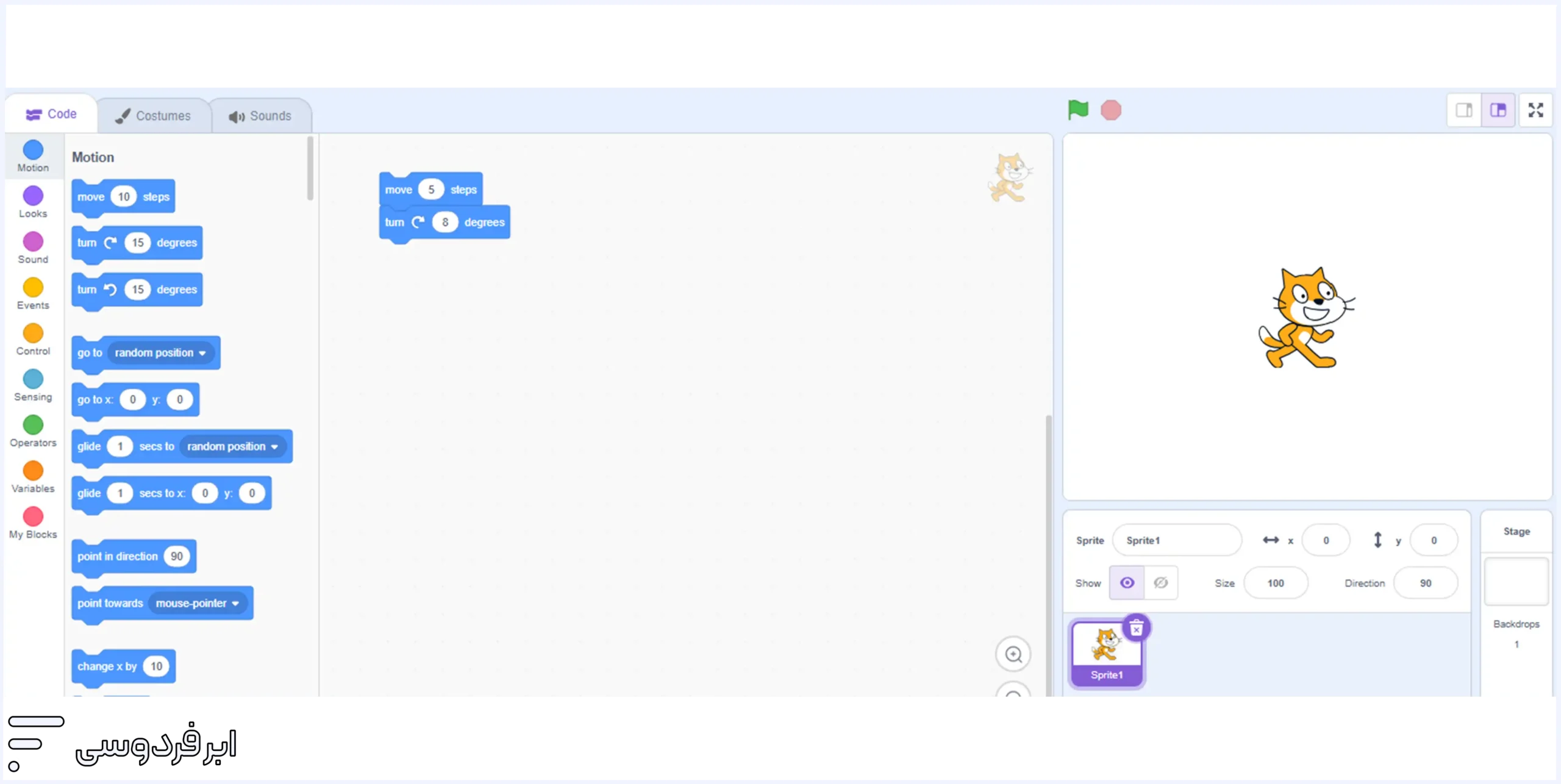Hide the sprite with the crossed-eye icon
The image size is (1561, 784).
coord(1161,583)
